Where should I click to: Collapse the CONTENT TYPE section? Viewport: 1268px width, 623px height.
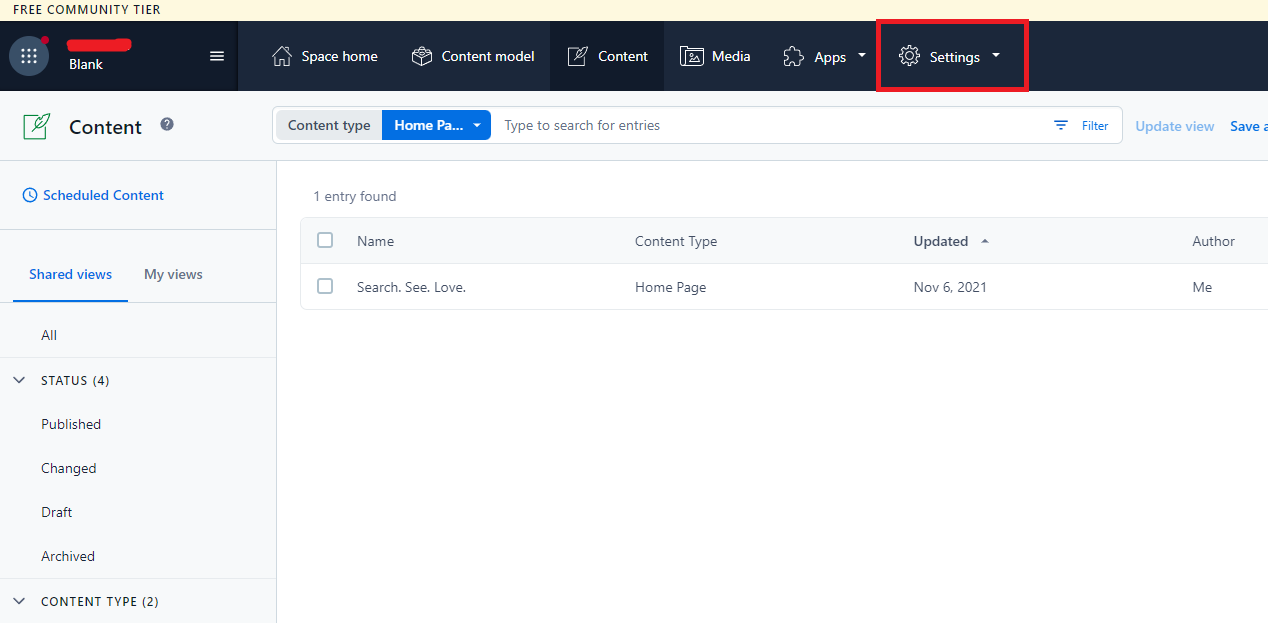click(x=19, y=600)
